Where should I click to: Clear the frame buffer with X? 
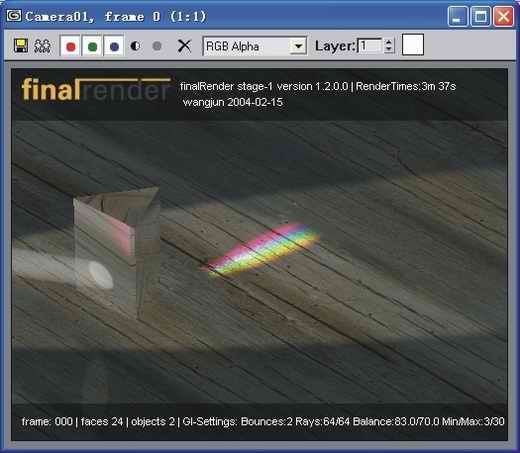(184, 46)
